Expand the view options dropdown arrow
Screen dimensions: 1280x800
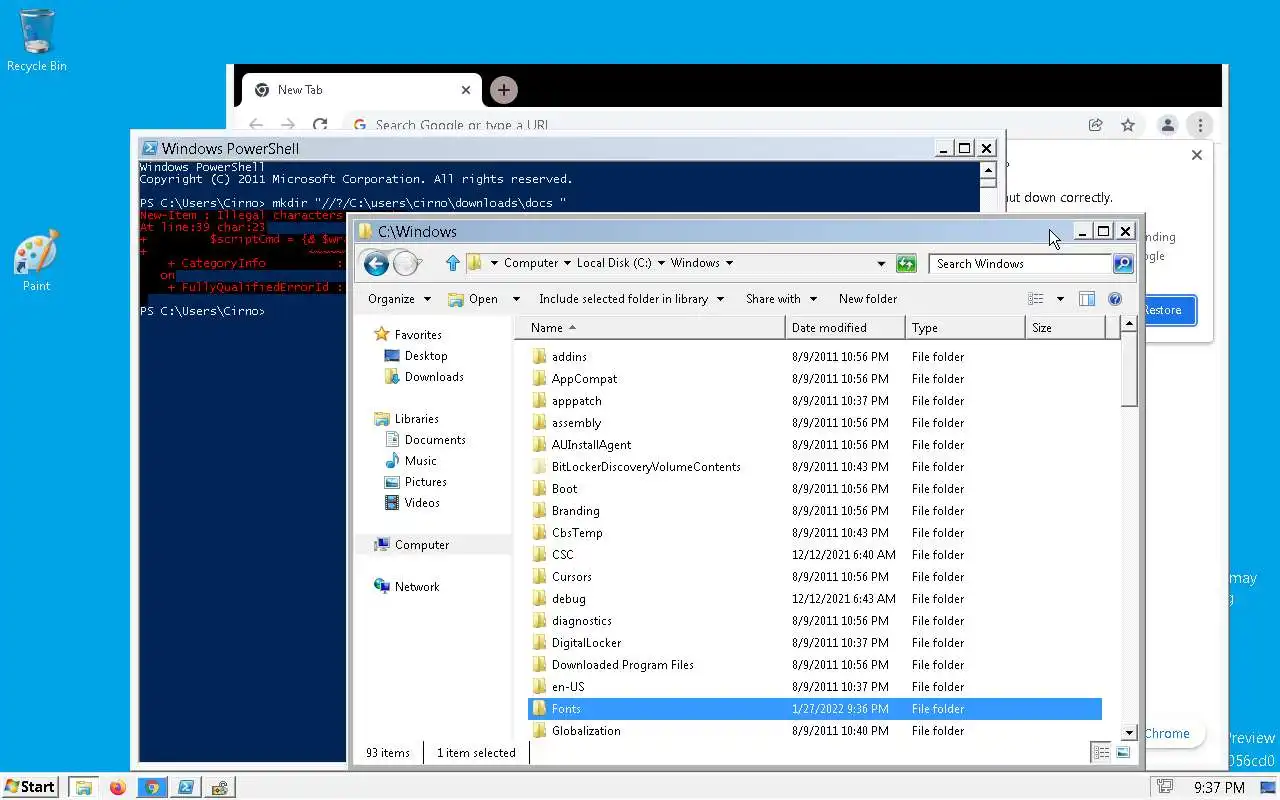click(1060, 299)
